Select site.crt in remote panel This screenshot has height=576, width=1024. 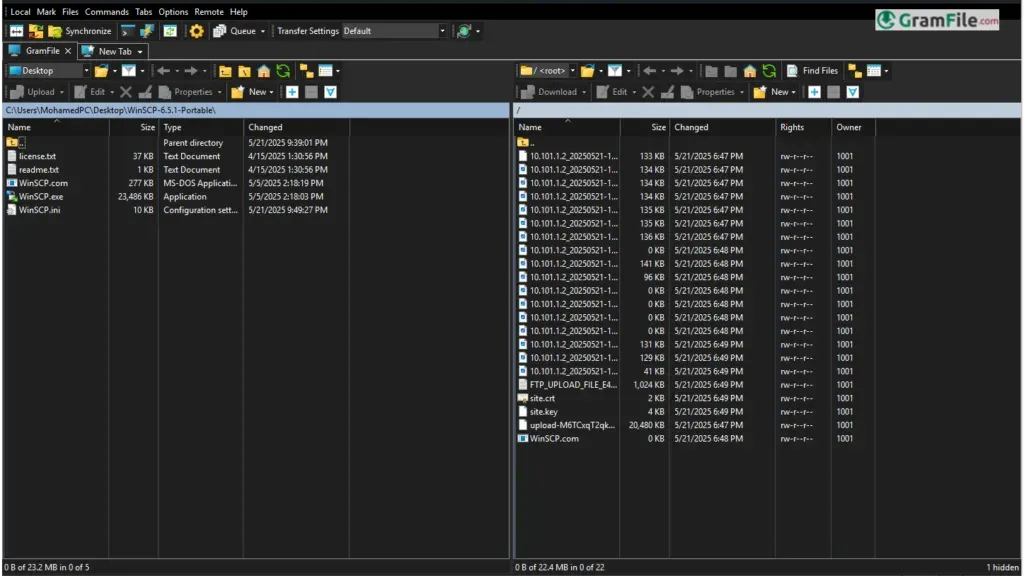coord(542,398)
